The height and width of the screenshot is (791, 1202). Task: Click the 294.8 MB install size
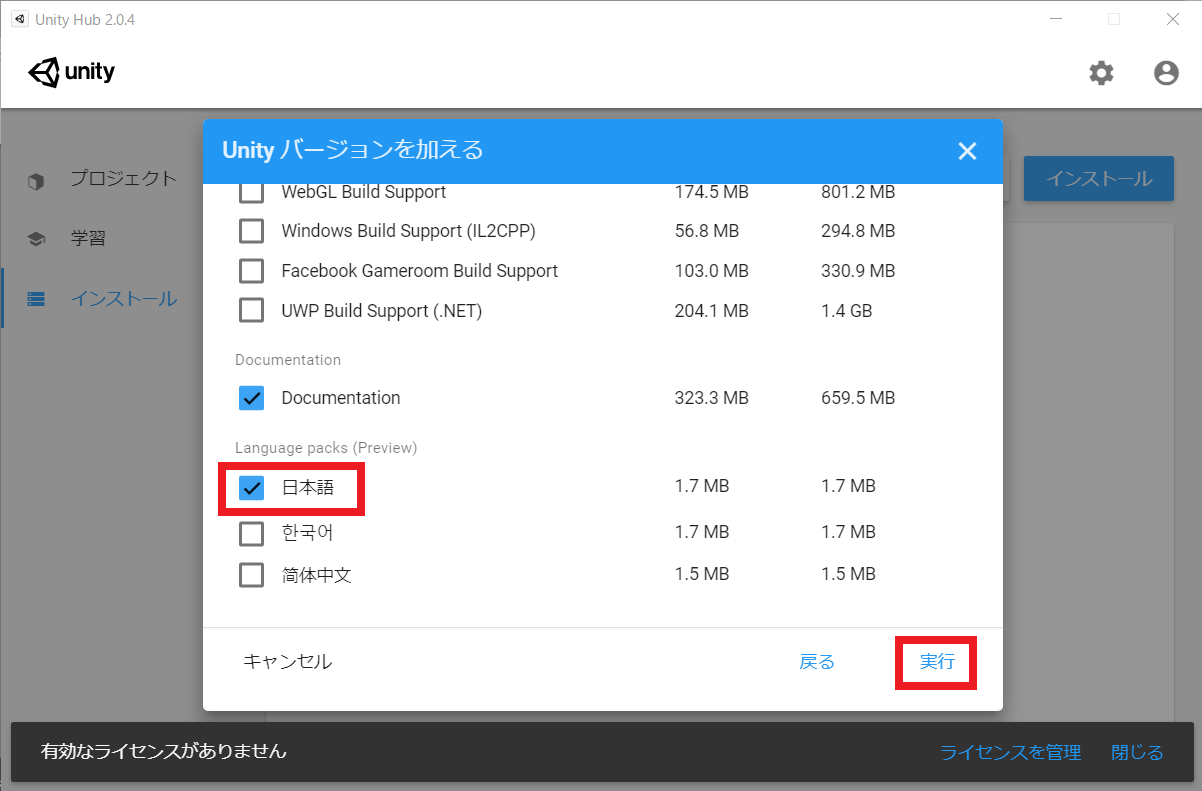click(x=858, y=231)
